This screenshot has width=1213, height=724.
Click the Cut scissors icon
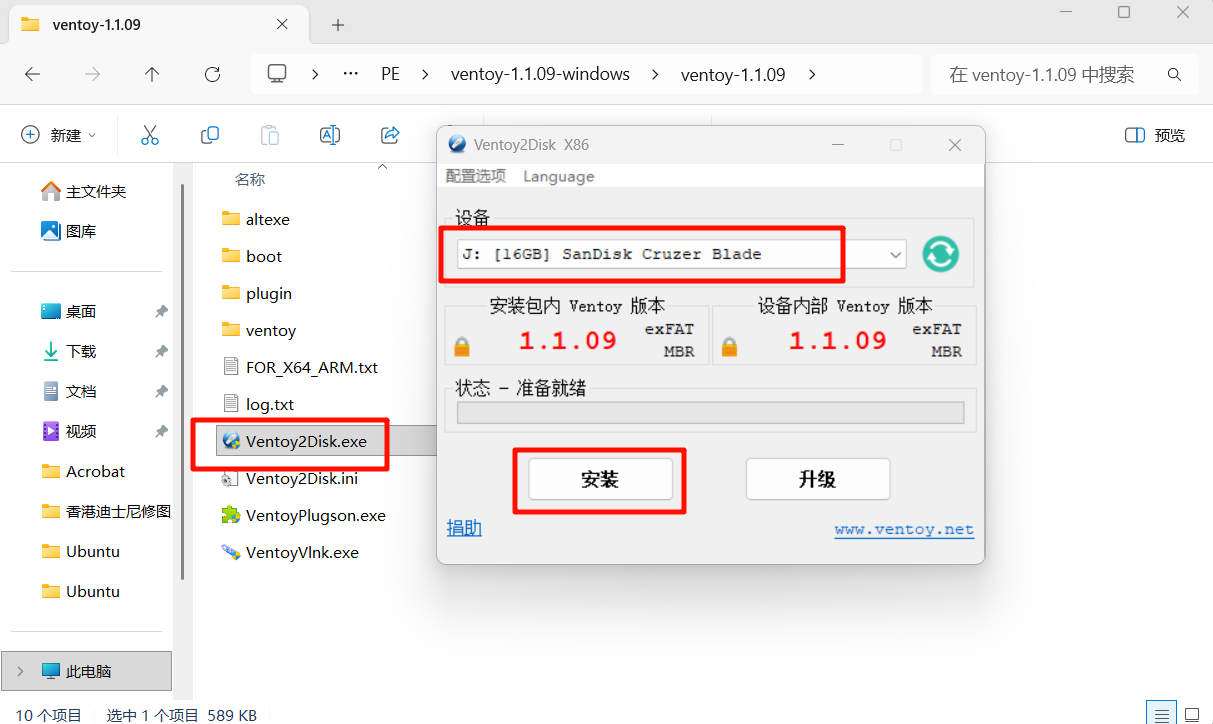[150, 135]
